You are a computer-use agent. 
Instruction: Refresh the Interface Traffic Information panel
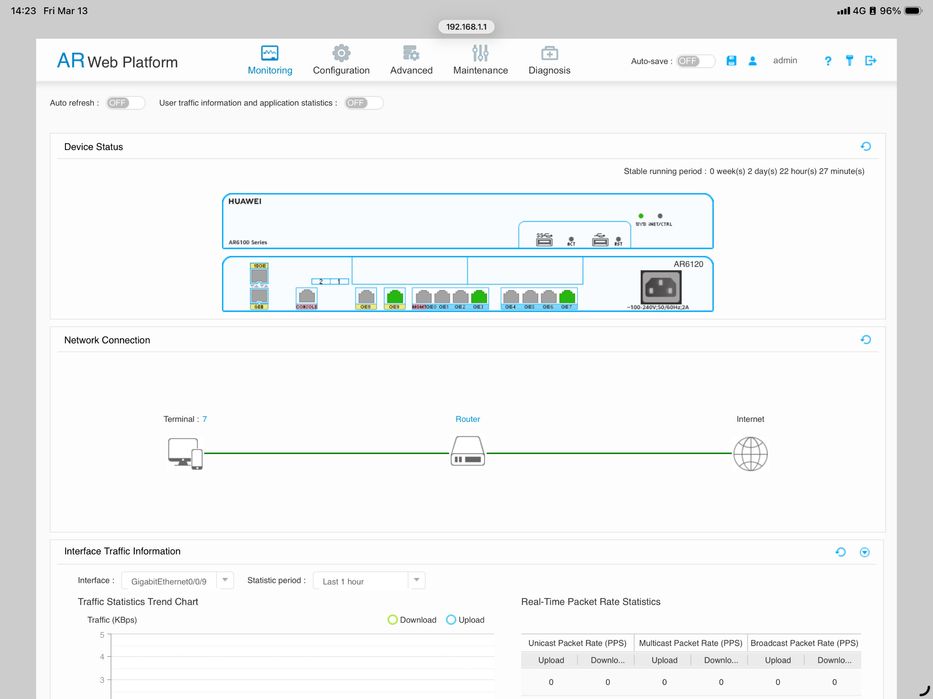pos(841,552)
